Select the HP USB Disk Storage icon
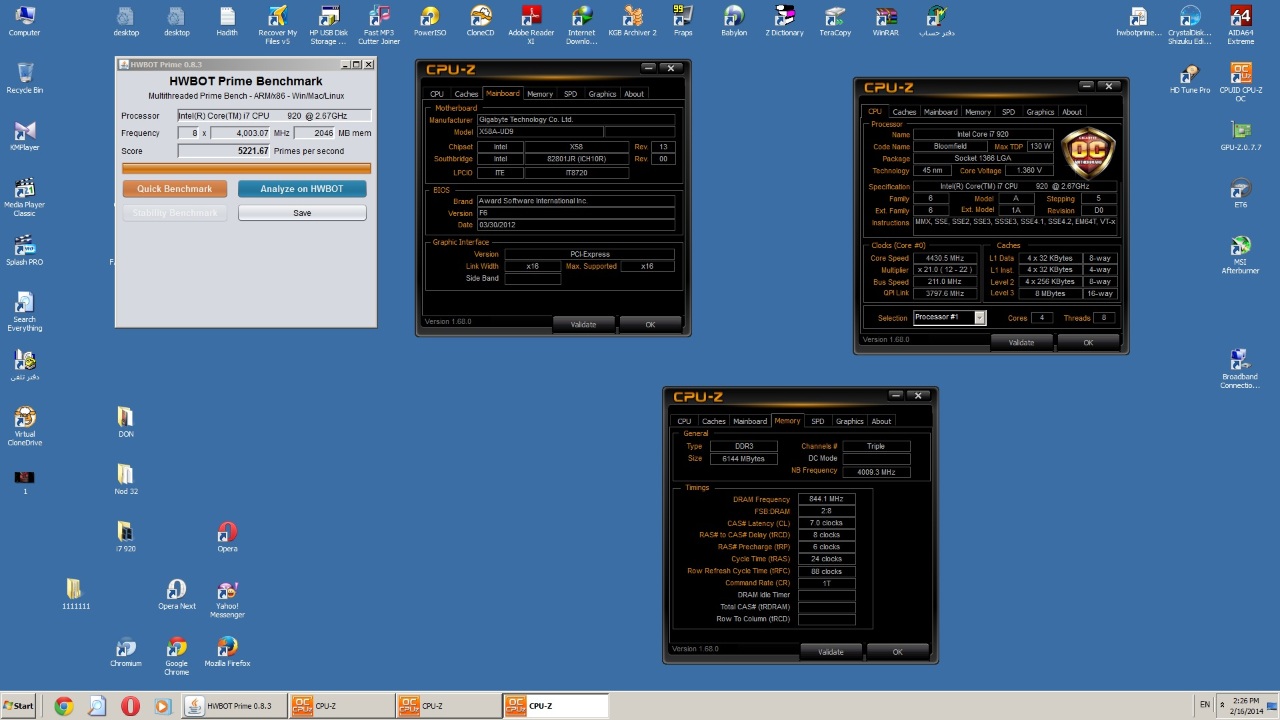Screen dimensions: 1280x720 [328, 25]
